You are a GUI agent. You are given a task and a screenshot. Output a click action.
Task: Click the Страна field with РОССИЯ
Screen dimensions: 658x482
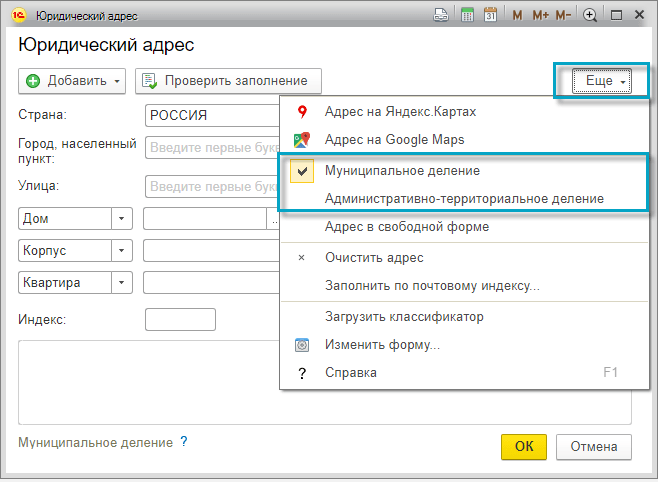coord(212,115)
